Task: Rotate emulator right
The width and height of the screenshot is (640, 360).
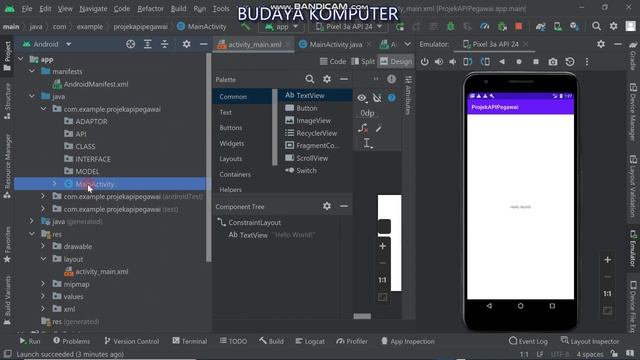Action: click(x=485, y=62)
